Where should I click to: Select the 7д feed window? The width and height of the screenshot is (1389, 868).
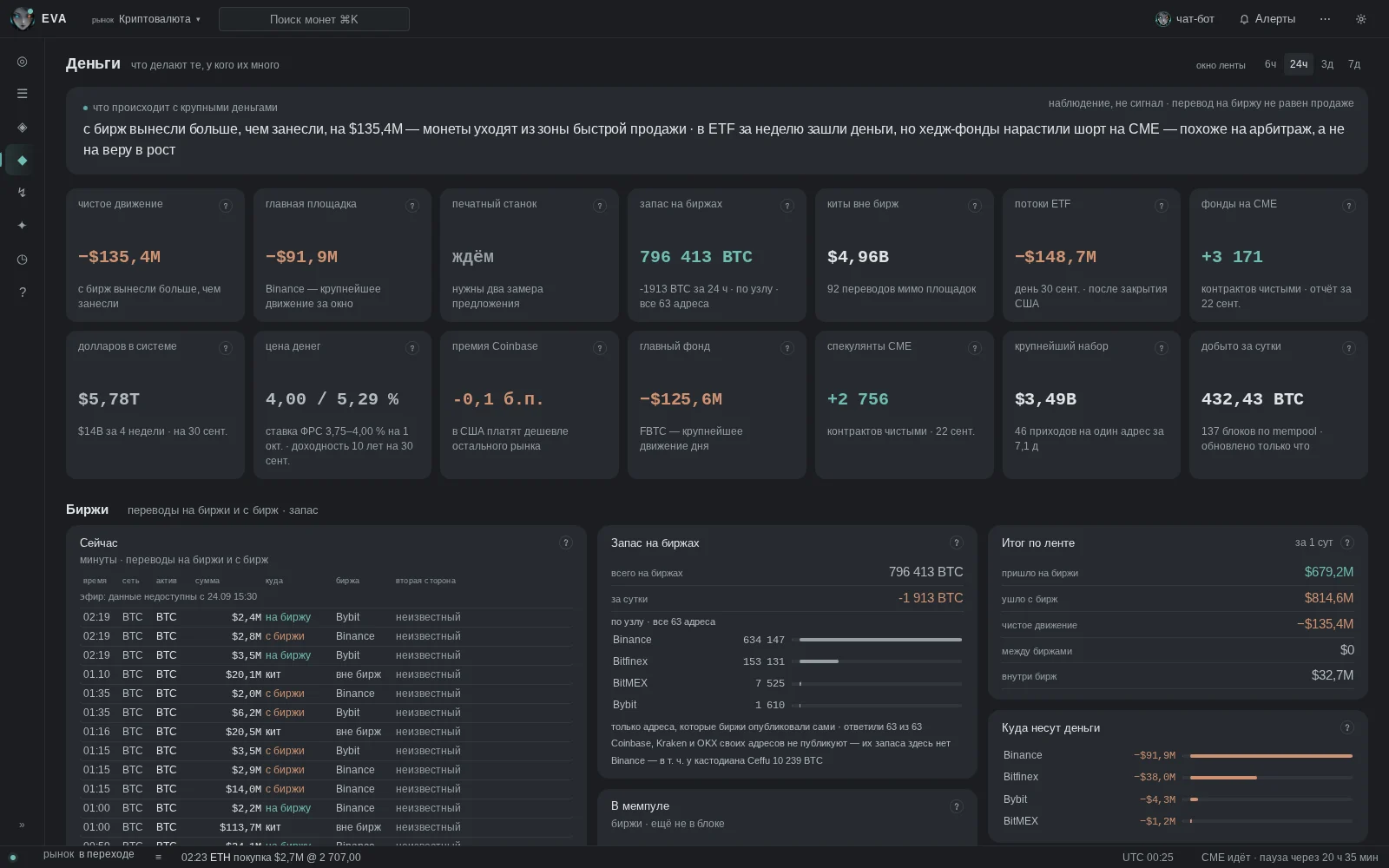tap(1354, 64)
